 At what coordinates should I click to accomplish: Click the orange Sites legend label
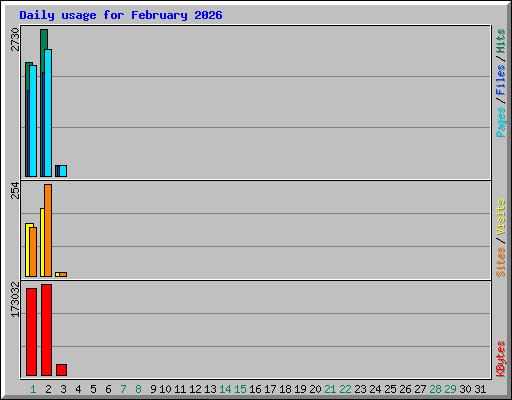(501, 262)
